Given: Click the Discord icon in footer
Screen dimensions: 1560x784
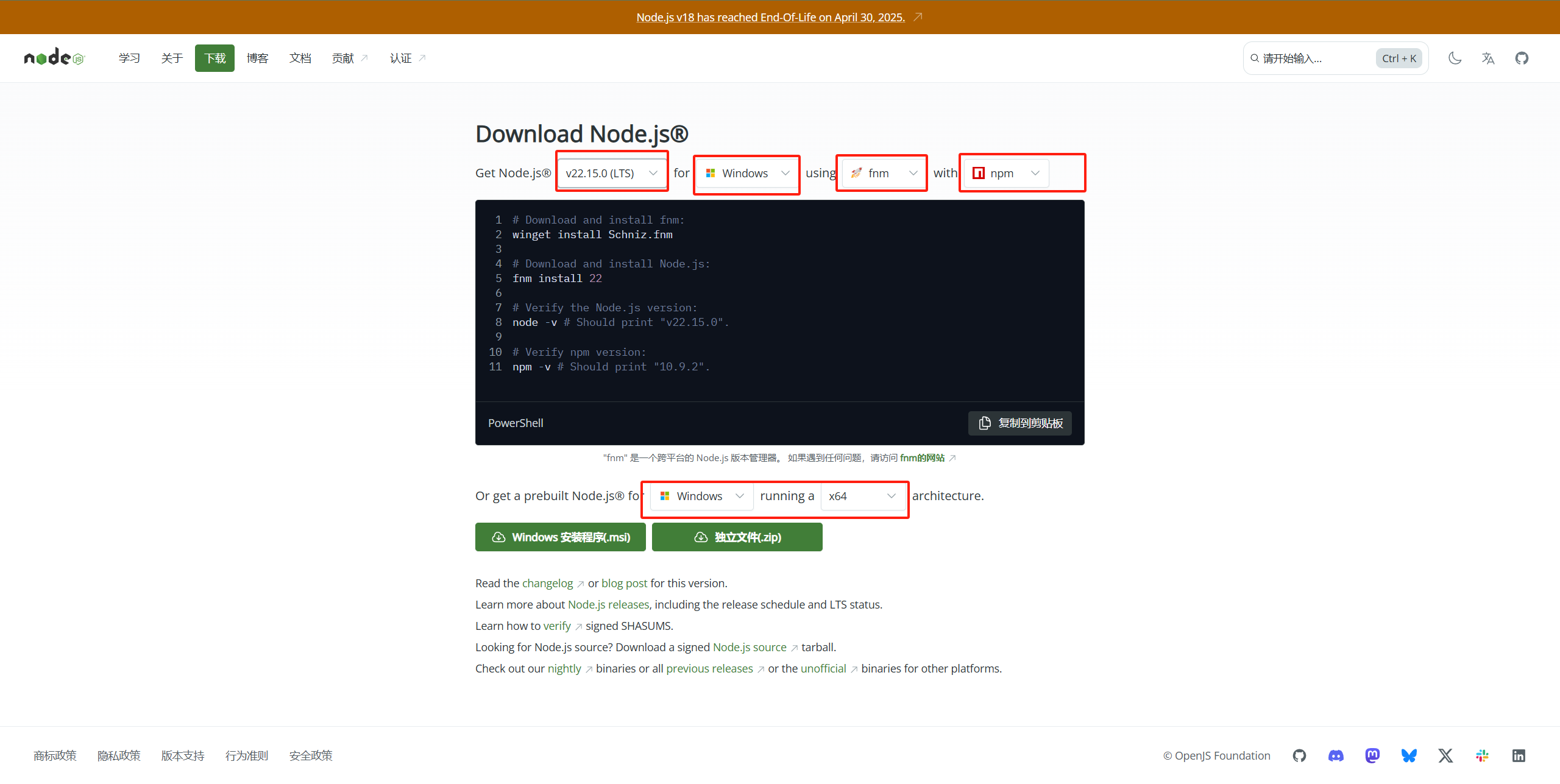Looking at the screenshot, I should 1336,755.
